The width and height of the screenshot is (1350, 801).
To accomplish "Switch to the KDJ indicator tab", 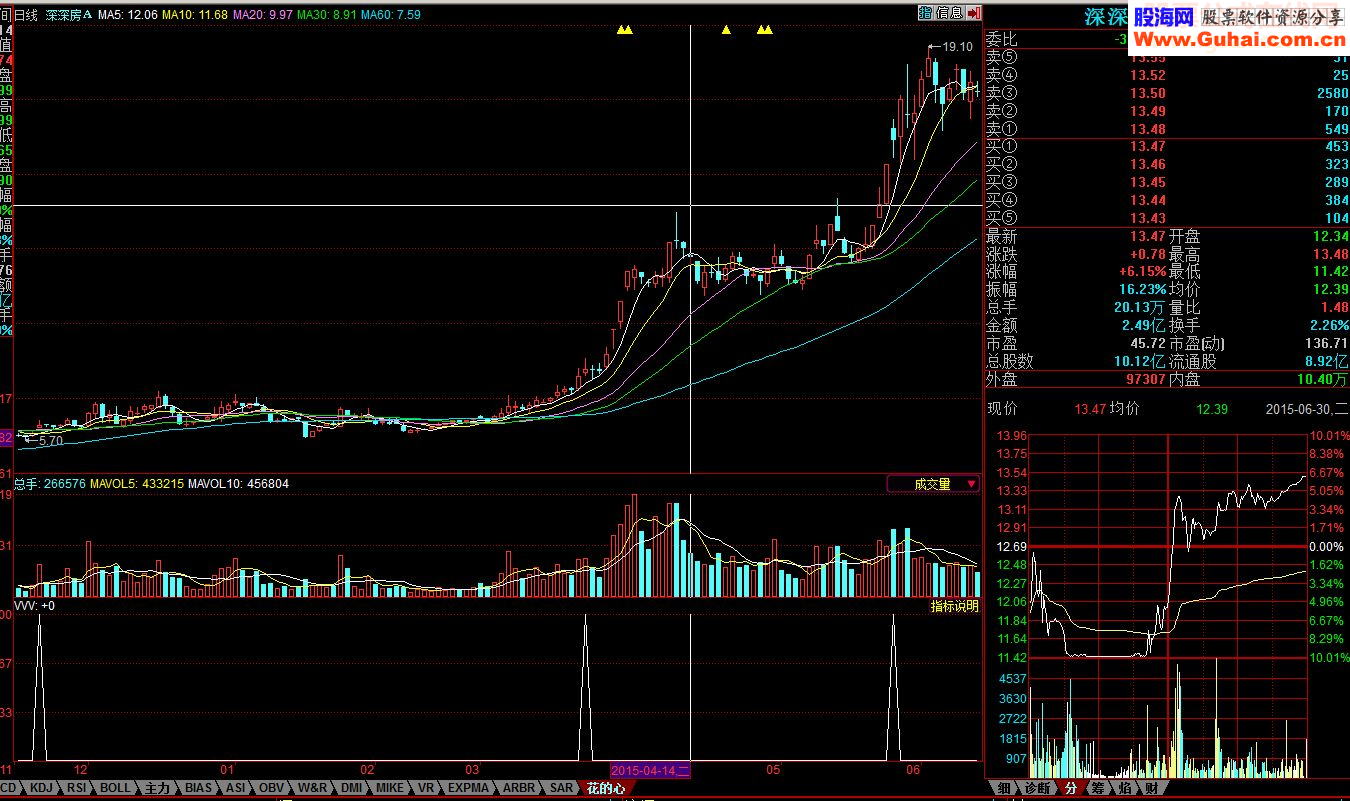I will [x=41, y=788].
